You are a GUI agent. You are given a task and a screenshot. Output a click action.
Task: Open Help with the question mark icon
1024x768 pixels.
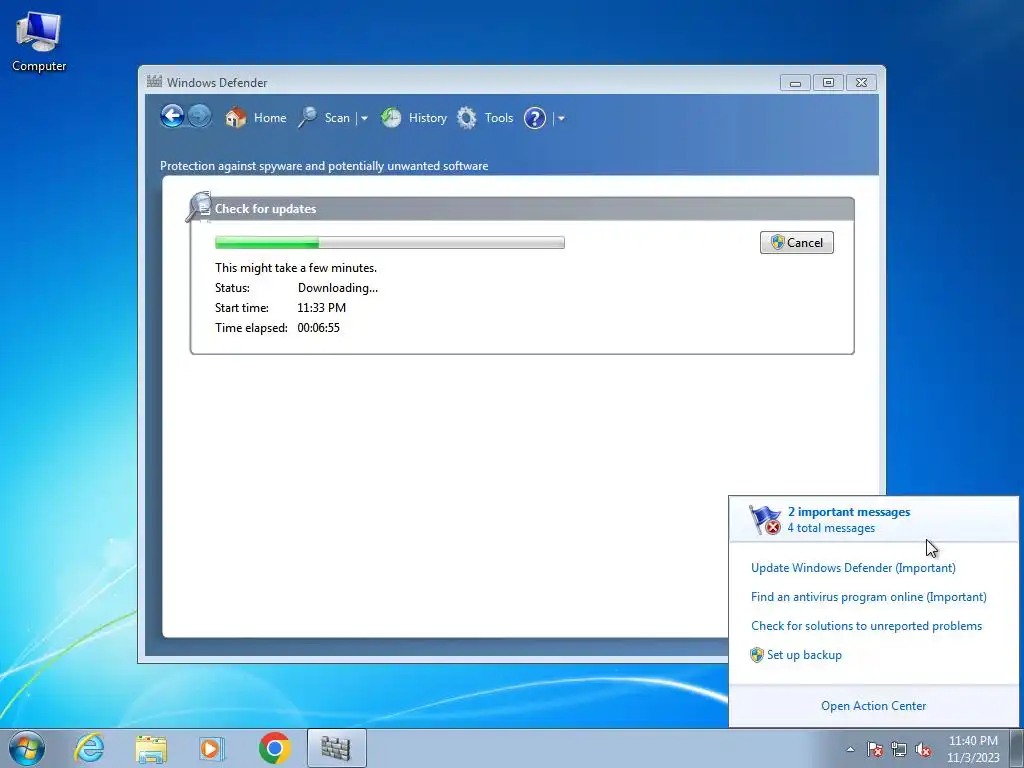535,118
